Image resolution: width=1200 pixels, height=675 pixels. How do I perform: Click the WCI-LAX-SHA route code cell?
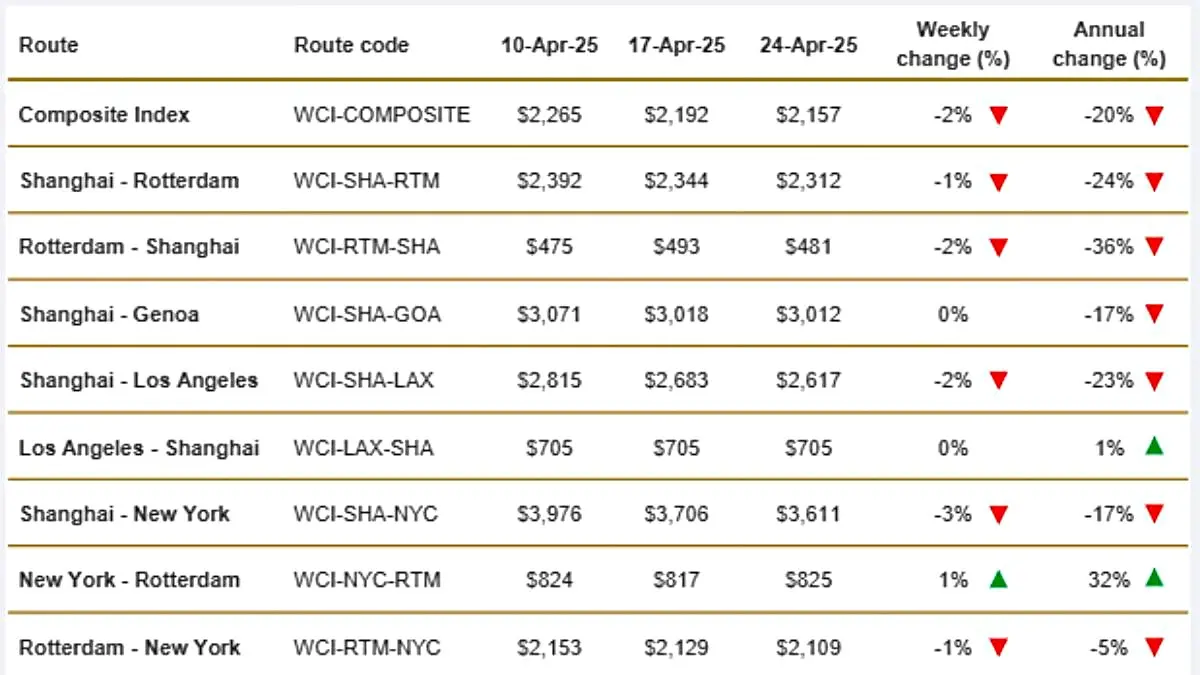[x=363, y=447]
